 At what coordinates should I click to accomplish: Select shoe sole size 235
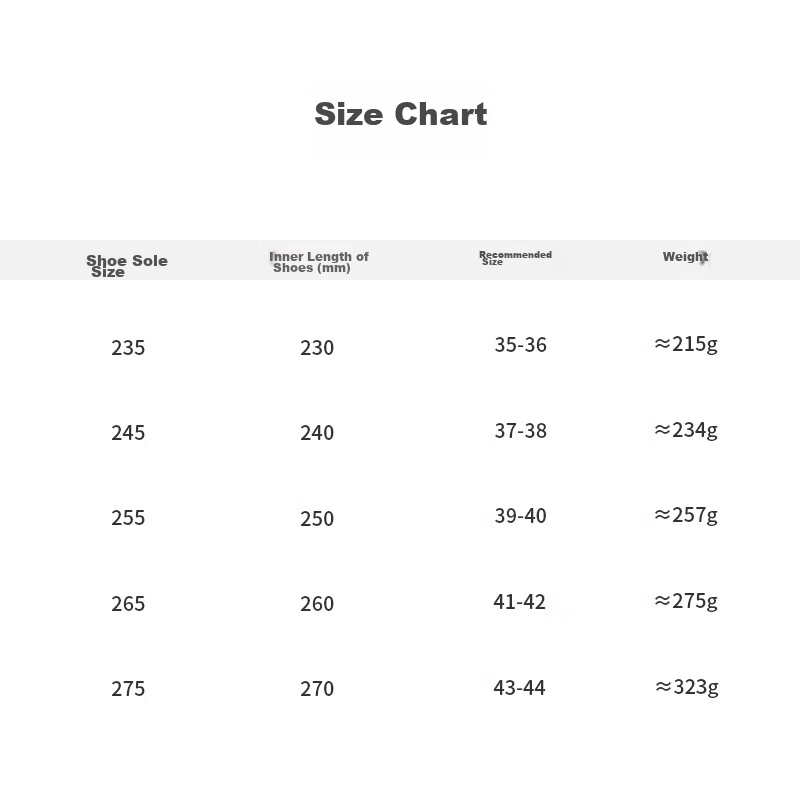coord(128,348)
